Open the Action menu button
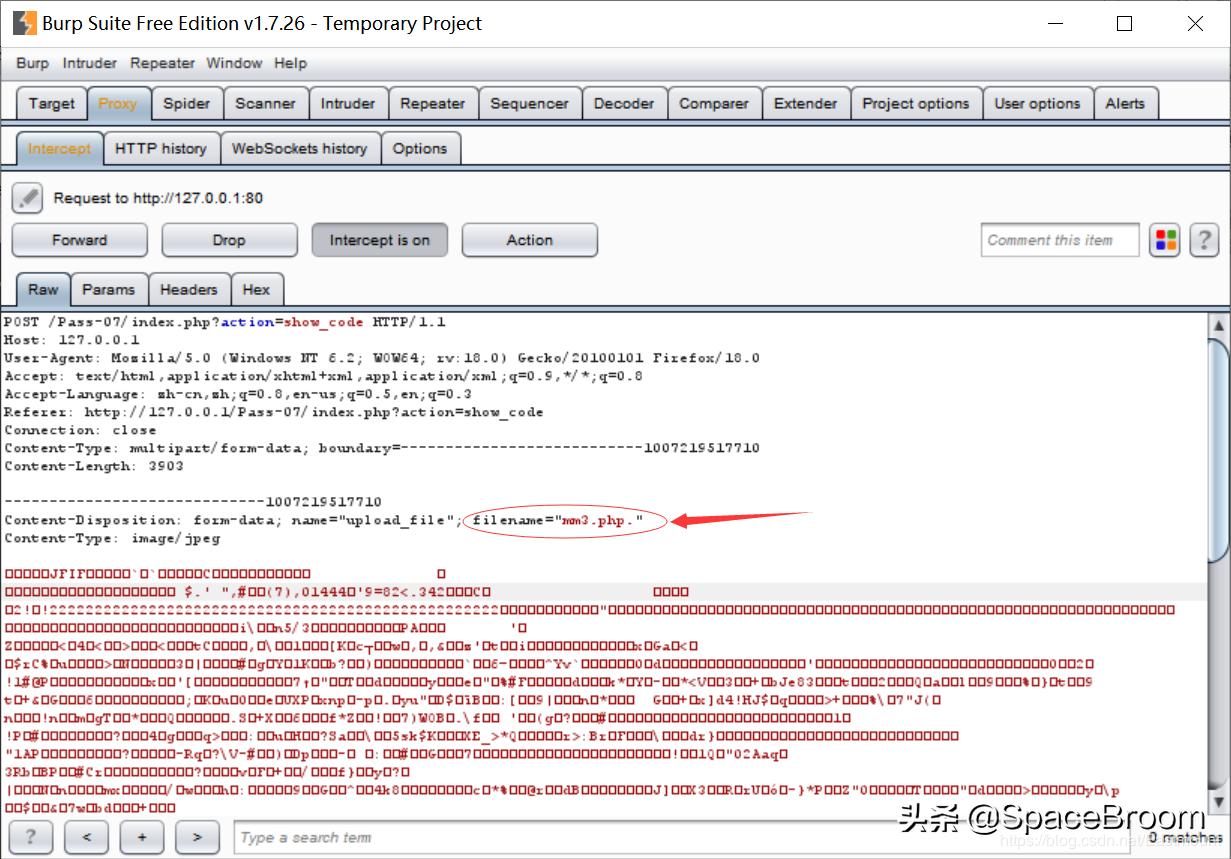This screenshot has height=859, width=1231. pyautogui.click(x=529, y=240)
